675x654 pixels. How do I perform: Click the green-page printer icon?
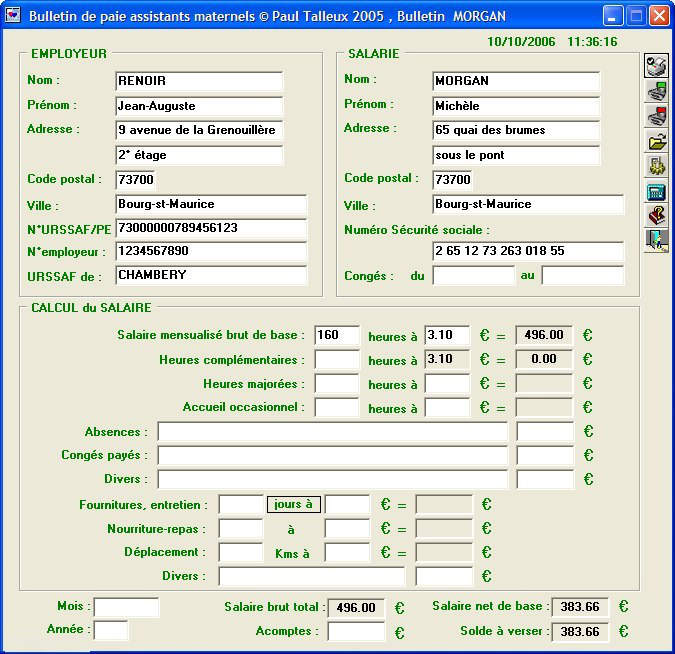(656, 90)
